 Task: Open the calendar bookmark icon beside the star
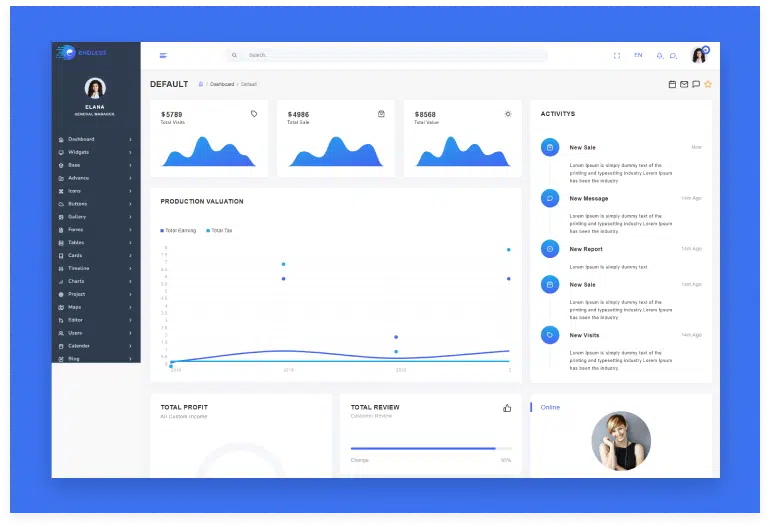point(672,84)
